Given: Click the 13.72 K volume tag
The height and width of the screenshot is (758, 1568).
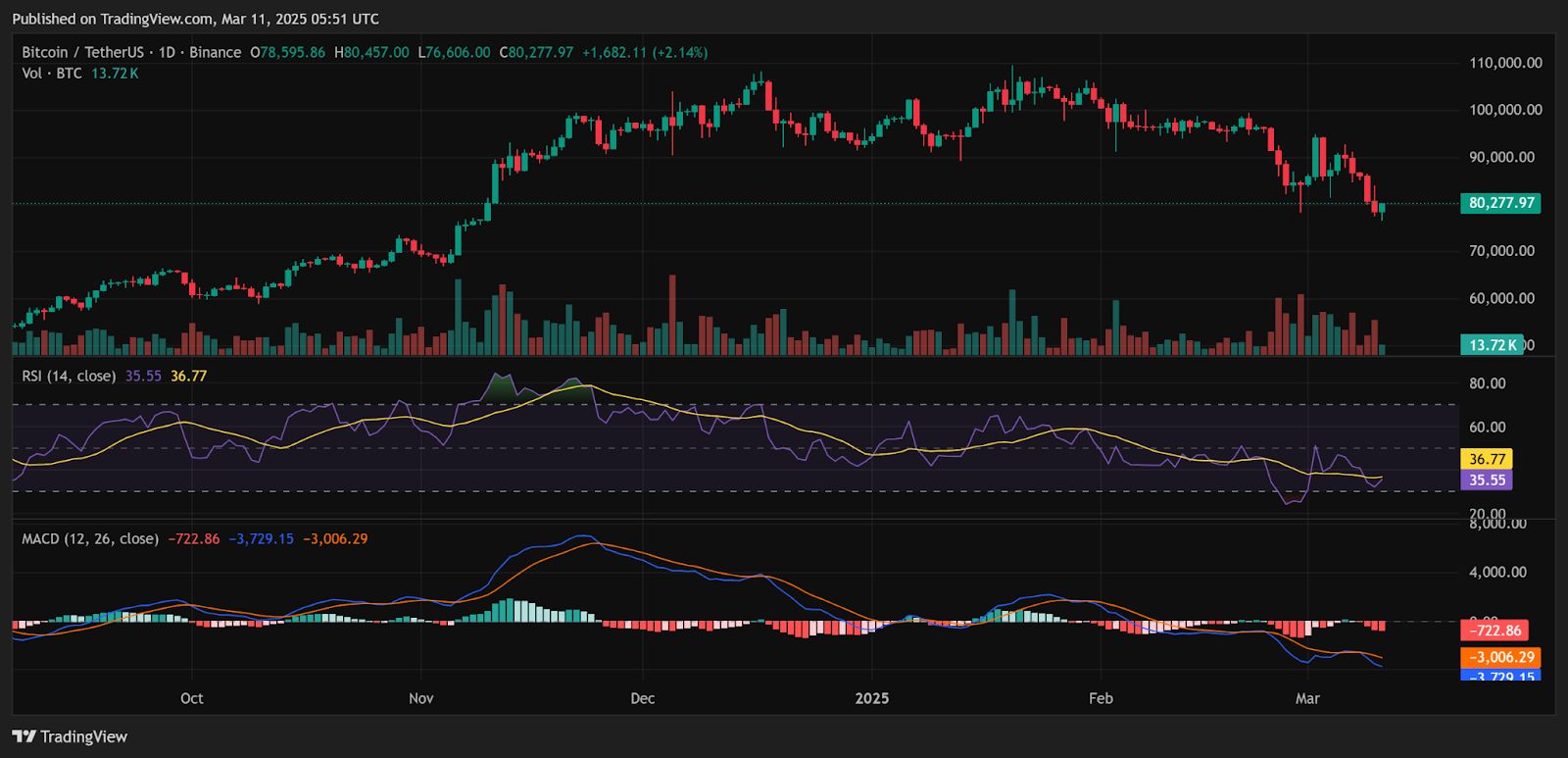Looking at the screenshot, I should 1493,344.
